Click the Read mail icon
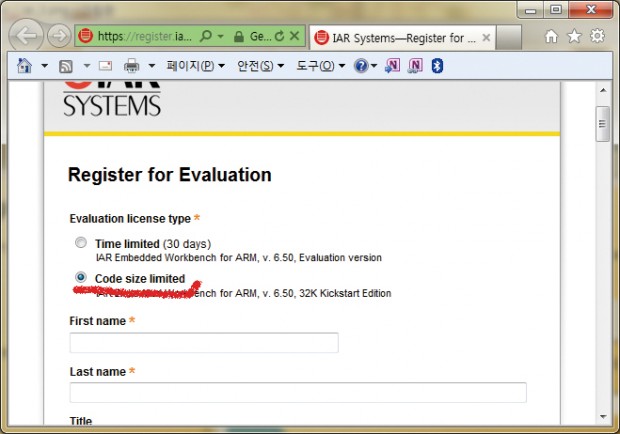This screenshot has width=620, height=434. pos(105,66)
